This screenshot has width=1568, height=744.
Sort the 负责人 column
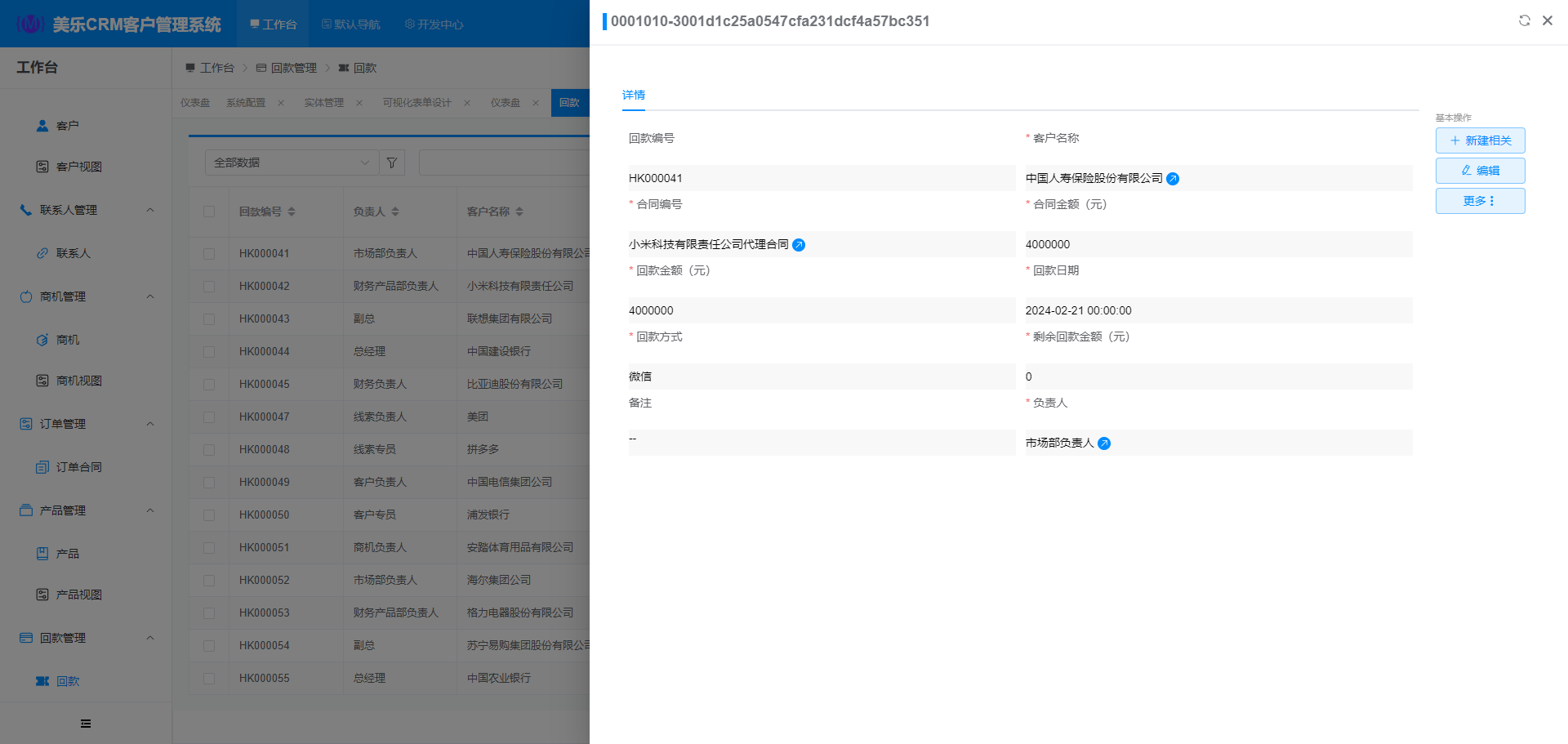point(395,212)
